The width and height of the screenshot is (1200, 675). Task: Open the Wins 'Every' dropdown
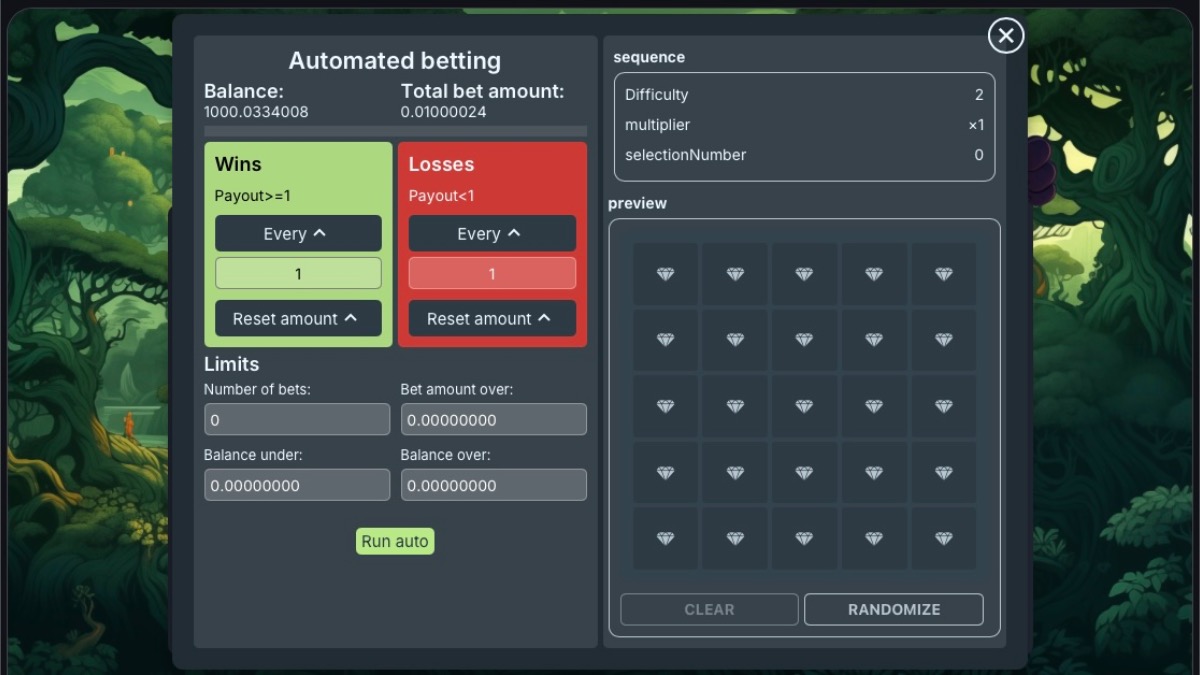point(298,233)
